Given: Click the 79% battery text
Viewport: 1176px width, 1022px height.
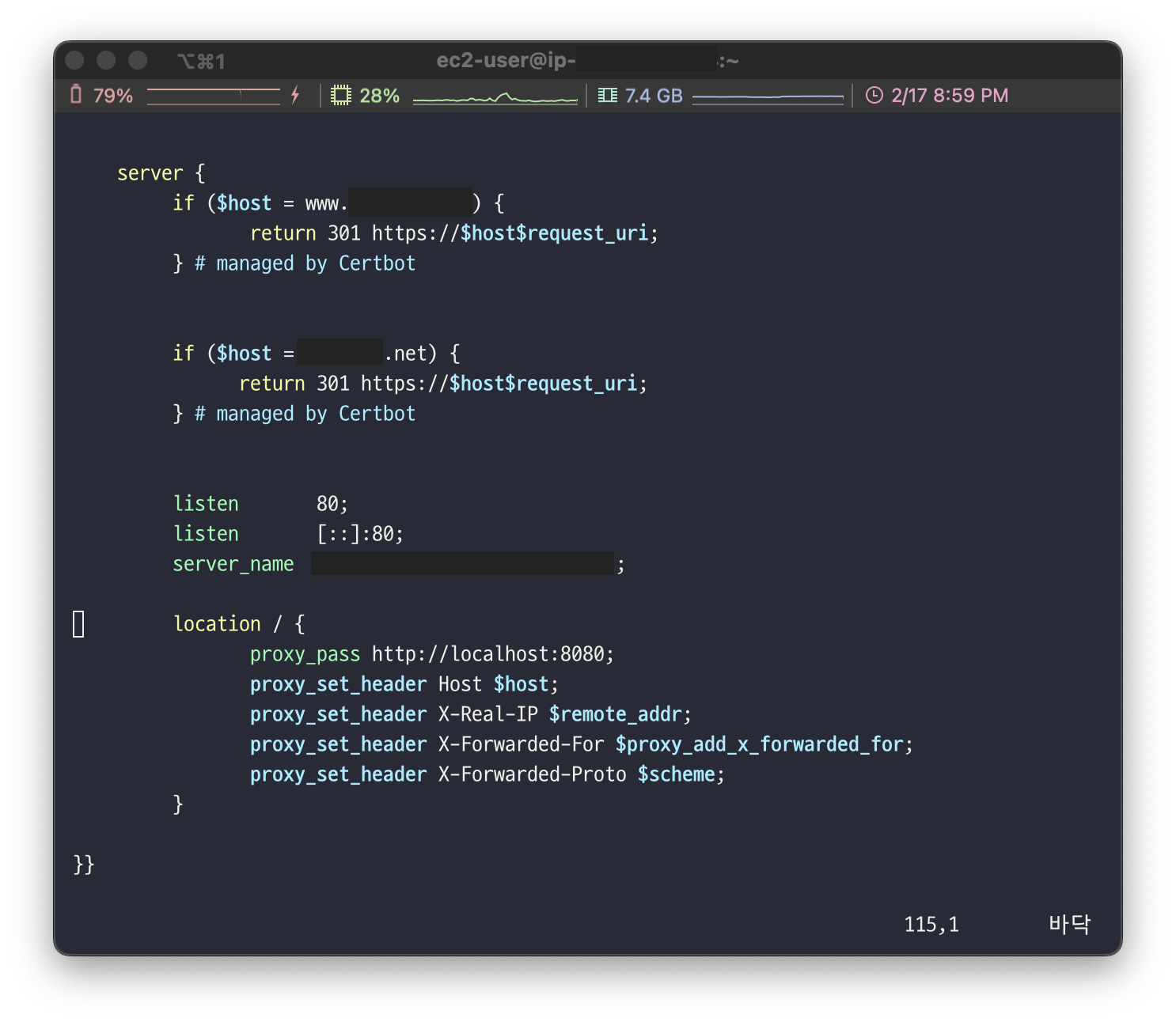Looking at the screenshot, I should click(113, 96).
